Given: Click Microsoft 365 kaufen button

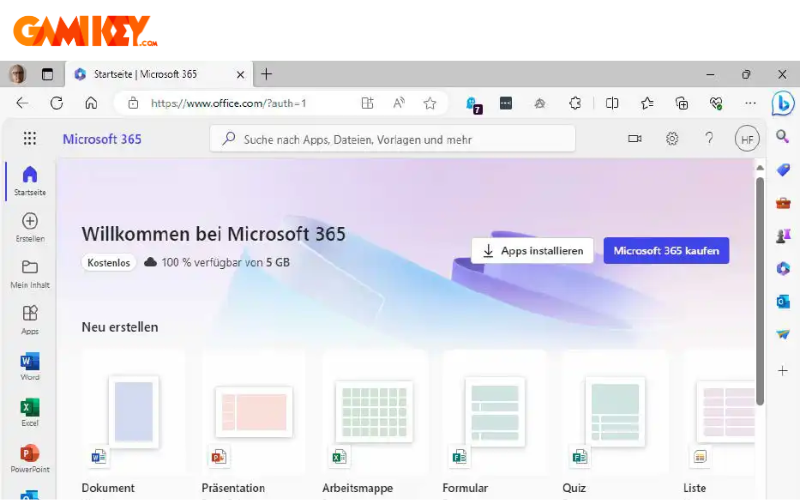Looking at the screenshot, I should tap(666, 251).
